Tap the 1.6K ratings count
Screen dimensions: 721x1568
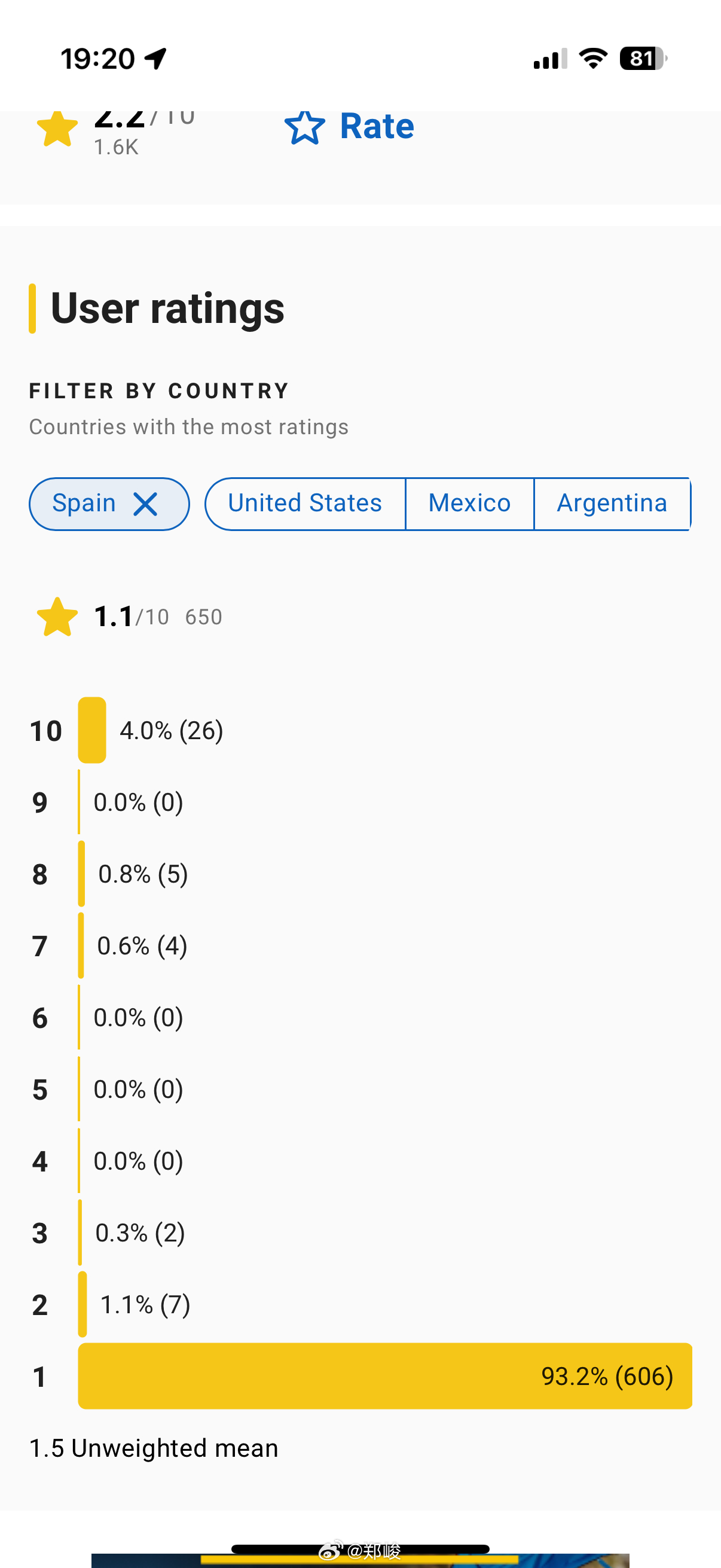116,147
